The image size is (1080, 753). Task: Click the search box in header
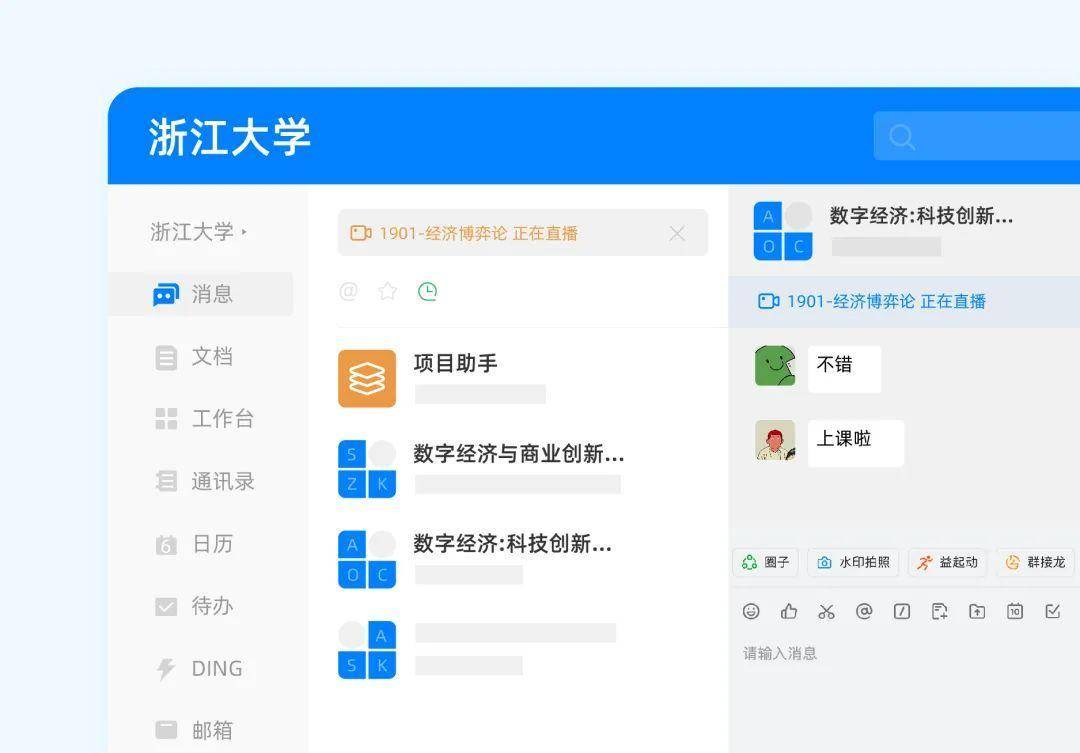(x=977, y=136)
